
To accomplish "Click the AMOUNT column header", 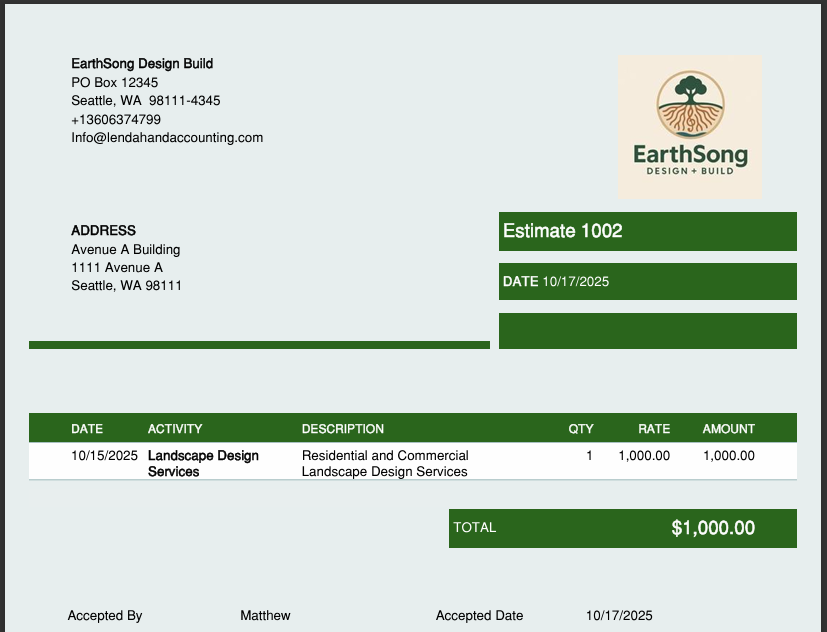I will [x=728, y=429].
